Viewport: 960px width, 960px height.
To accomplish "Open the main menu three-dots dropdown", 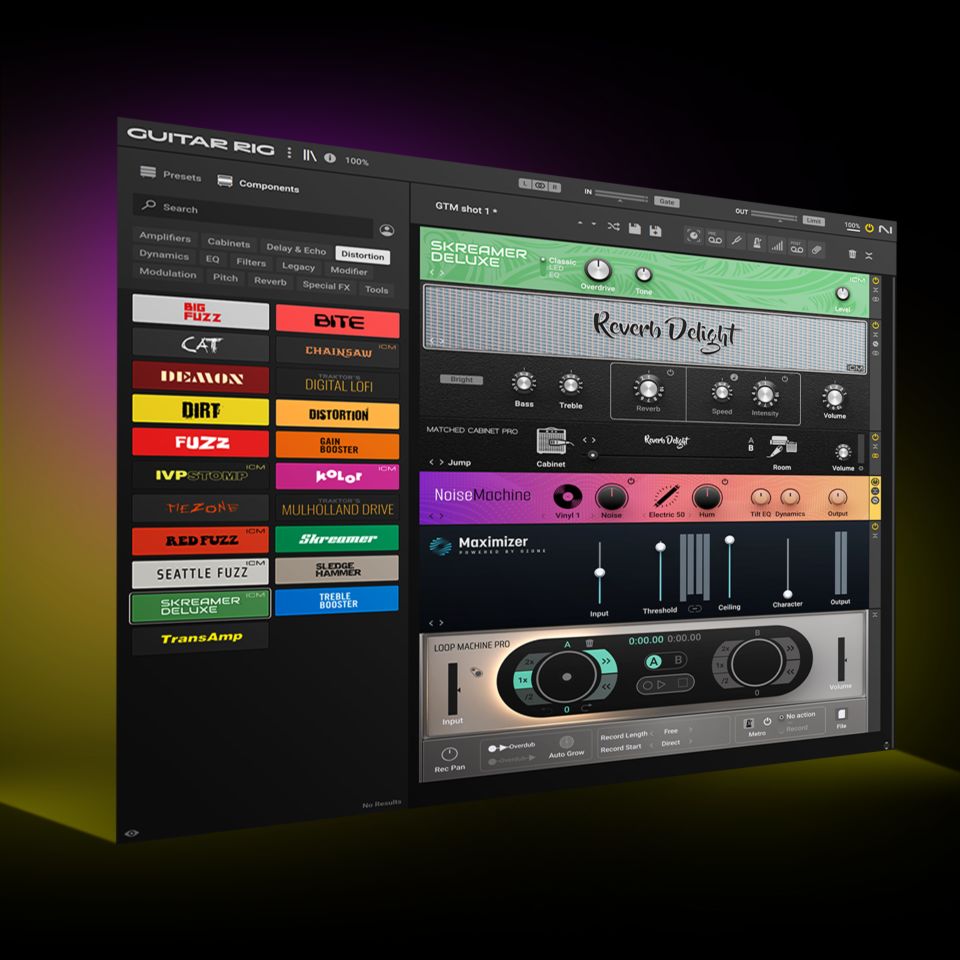I will tap(290, 153).
